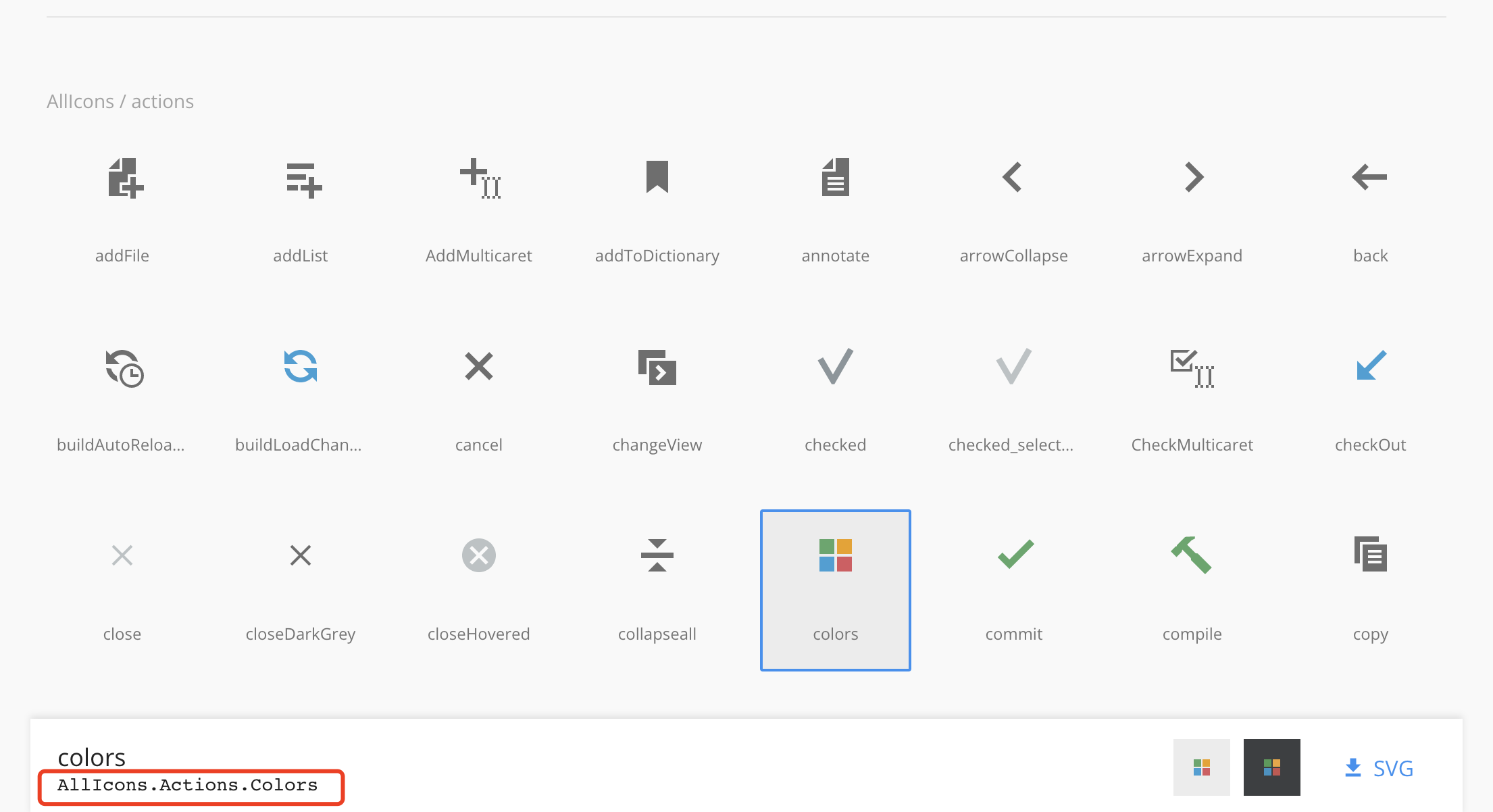Select the addList icon

pyautogui.click(x=303, y=180)
